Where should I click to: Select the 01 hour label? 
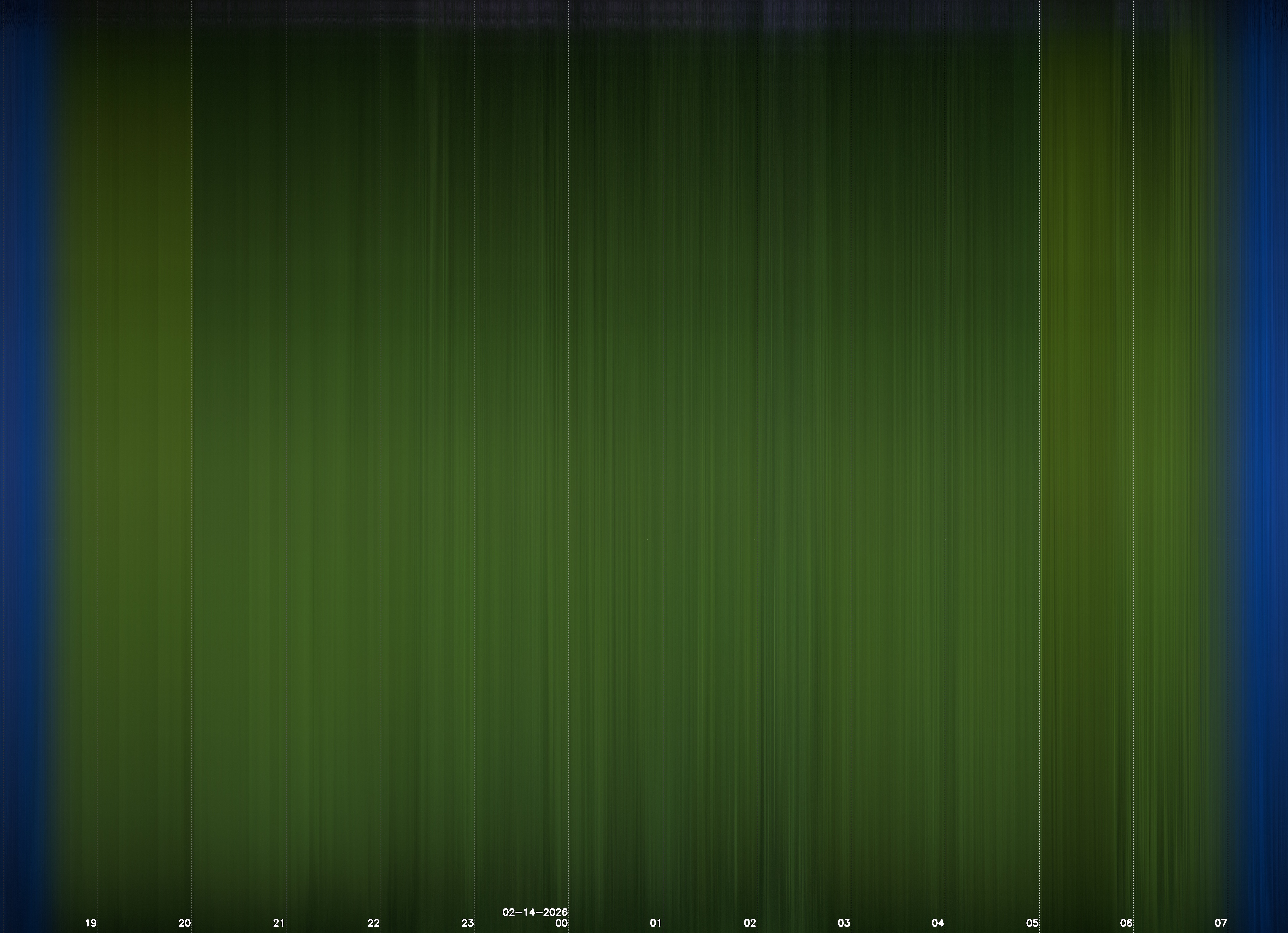(x=656, y=923)
